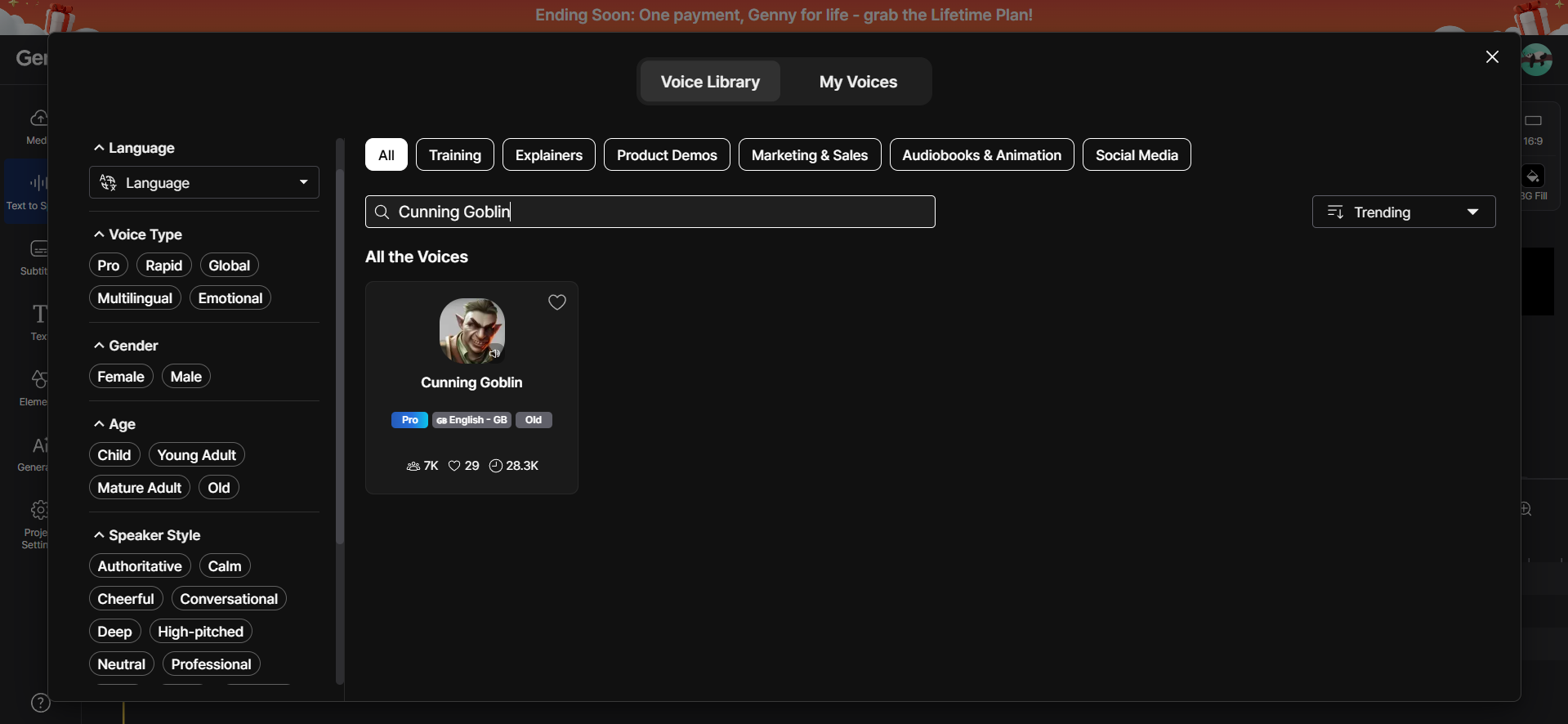Open the help question mark icon
Screen dimensions: 1568x724
40,703
